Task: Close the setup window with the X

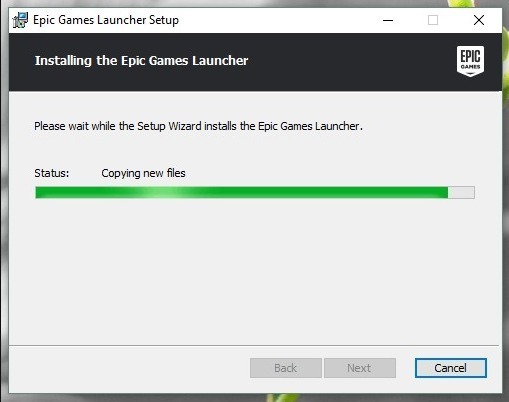Action: [479, 20]
